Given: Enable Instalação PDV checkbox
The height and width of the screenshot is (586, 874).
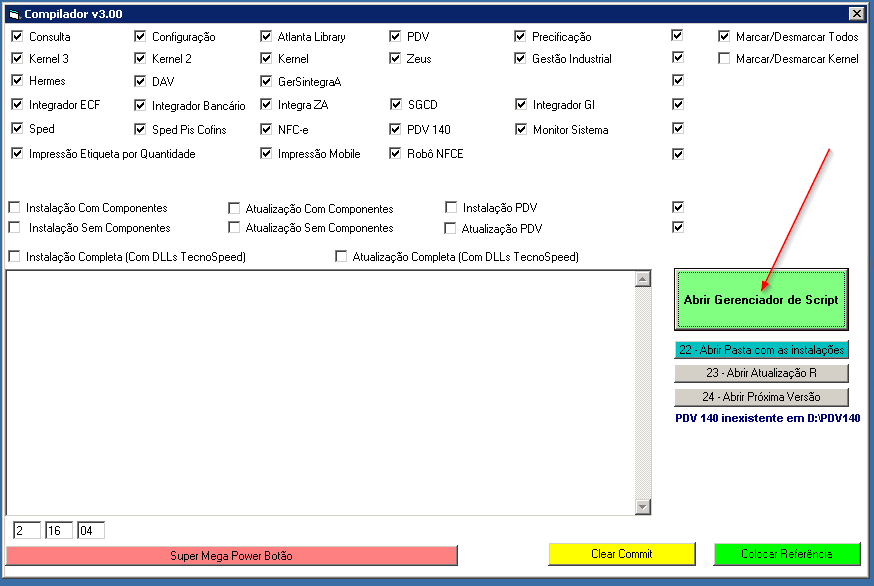Looking at the screenshot, I should 451,207.
